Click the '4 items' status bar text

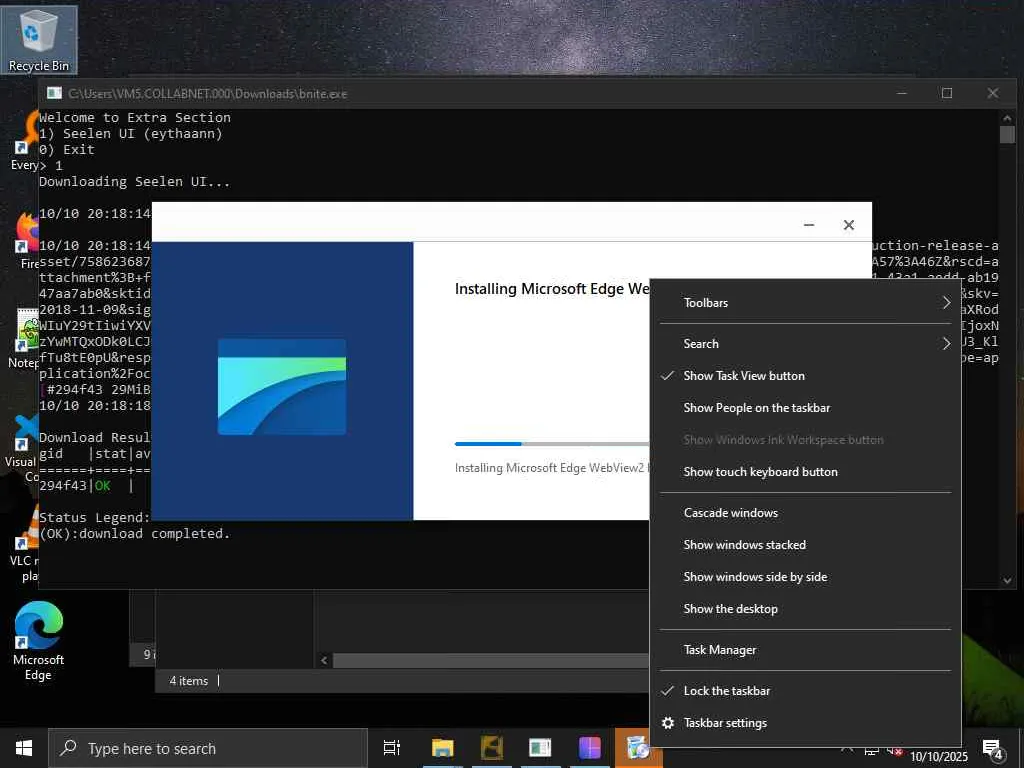(189, 680)
